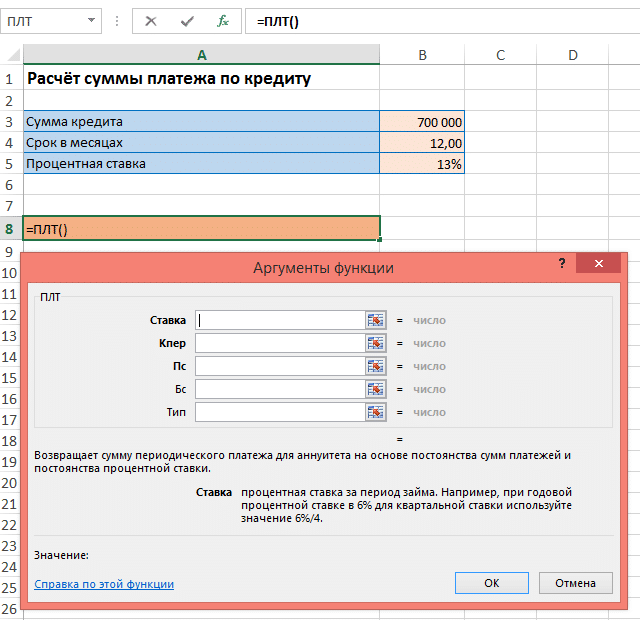
Task: Collapse dialog using Ставка range selector icon
Action: (x=376, y=320)
